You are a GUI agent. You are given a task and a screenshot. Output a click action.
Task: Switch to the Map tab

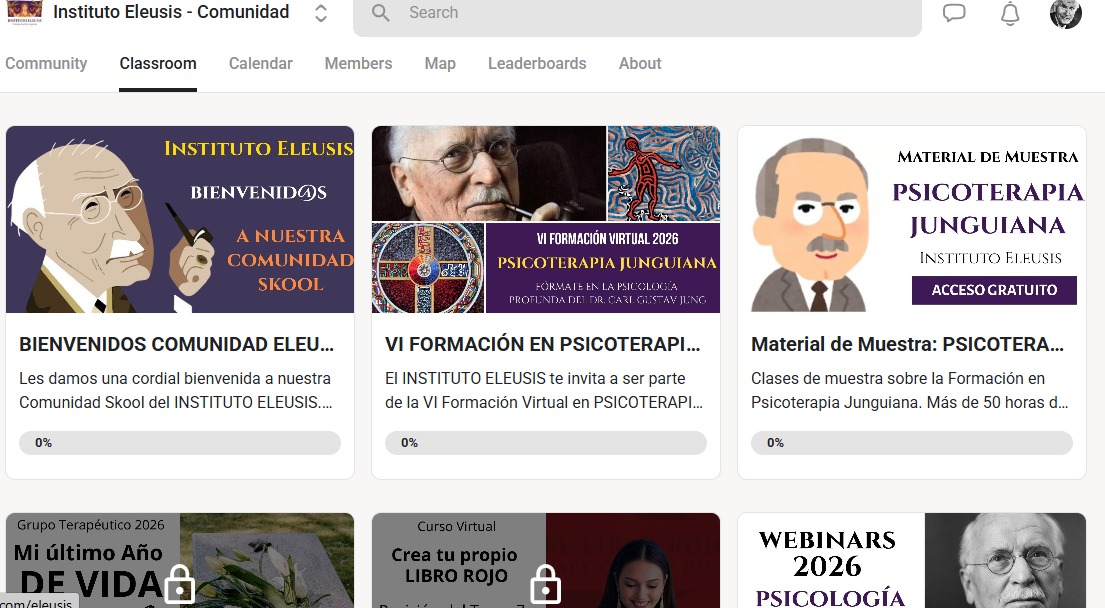(x=440, y=63)
